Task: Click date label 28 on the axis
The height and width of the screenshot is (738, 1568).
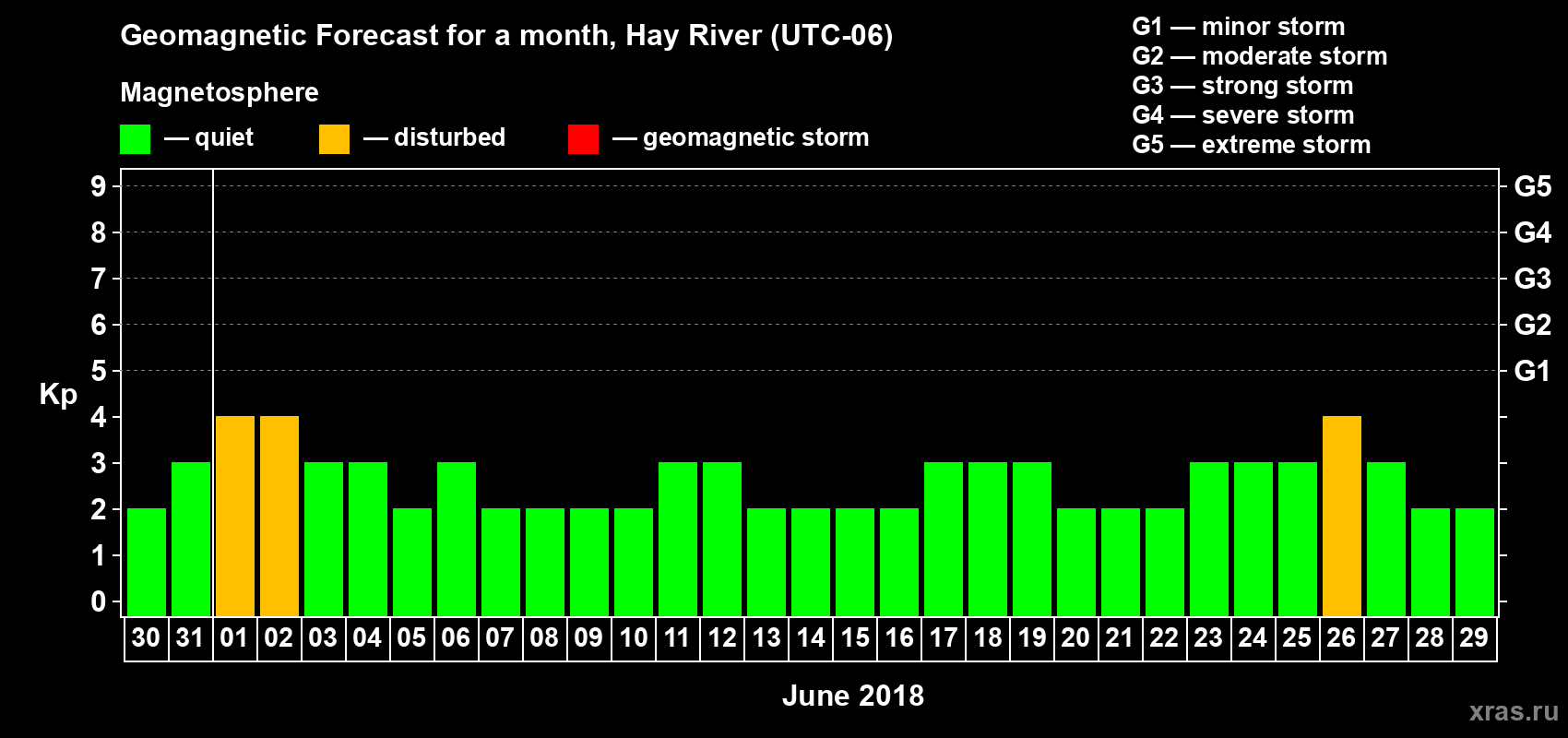Action: point(1430,637)
